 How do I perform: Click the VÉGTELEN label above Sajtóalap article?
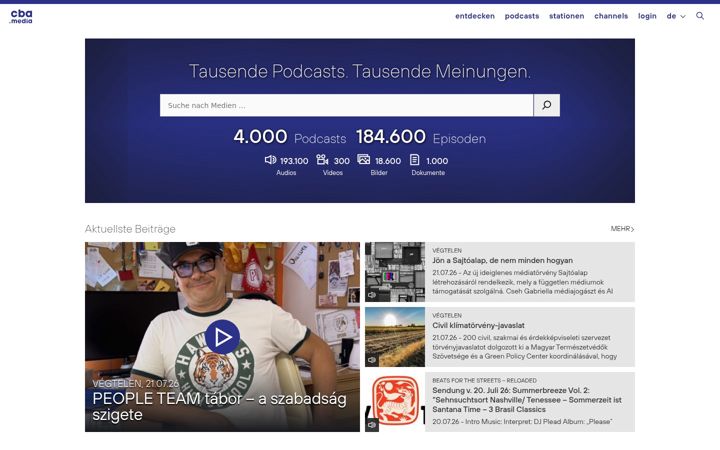(x=447, y=250)
